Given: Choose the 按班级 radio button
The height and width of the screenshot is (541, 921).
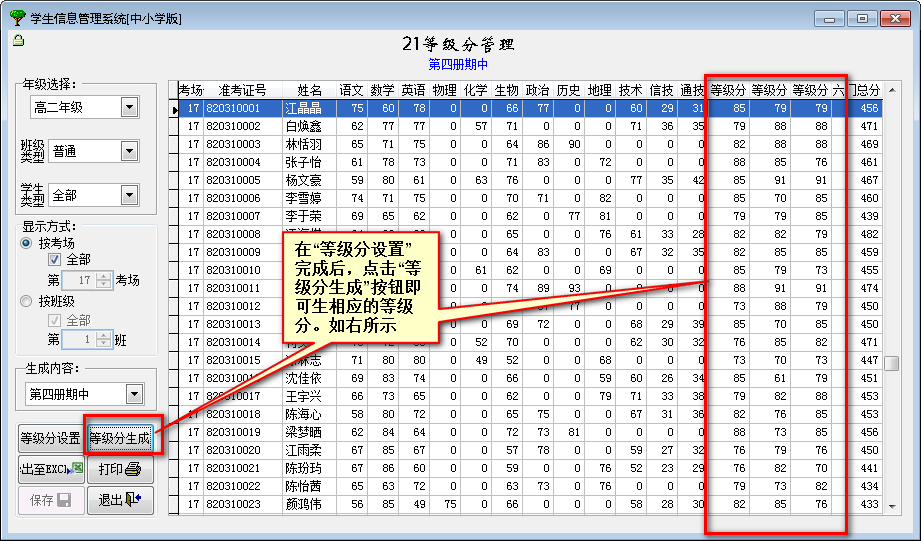Looking at the screenshot, I should 27,300.
